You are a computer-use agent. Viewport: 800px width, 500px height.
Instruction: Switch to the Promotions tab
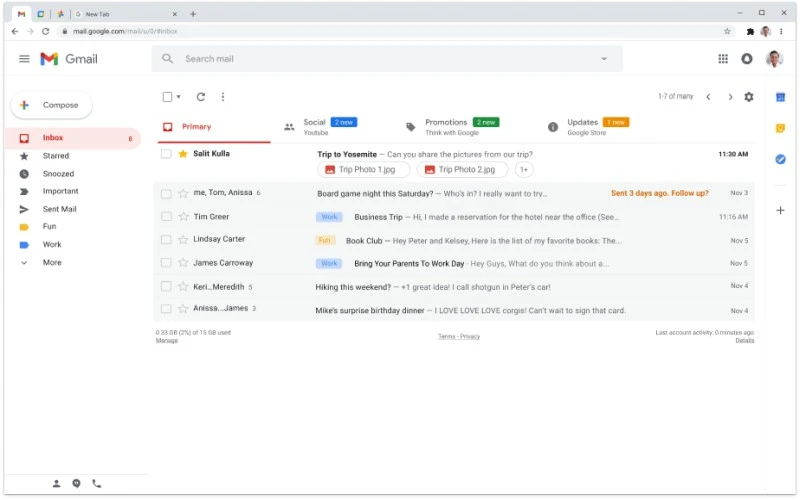445,126
